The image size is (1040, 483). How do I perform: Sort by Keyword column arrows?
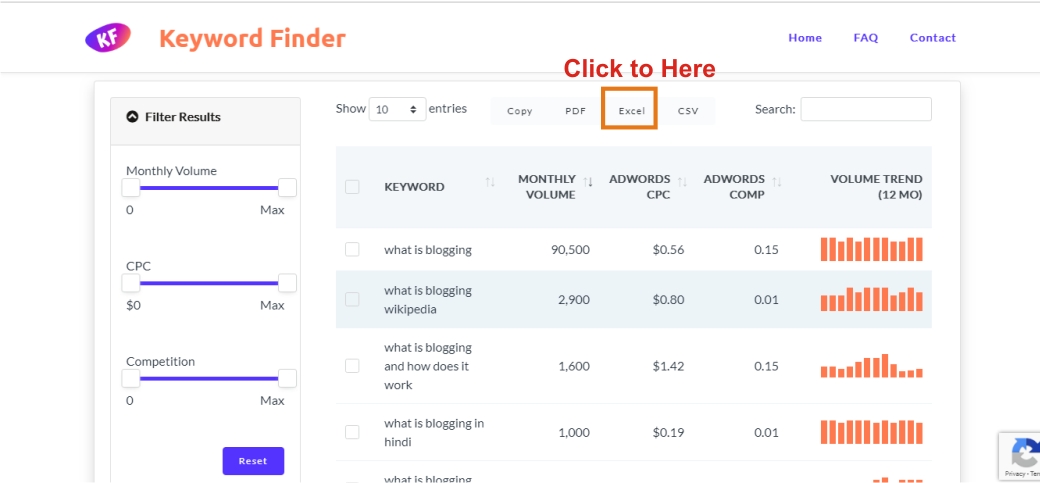click(x=490, y=182)
